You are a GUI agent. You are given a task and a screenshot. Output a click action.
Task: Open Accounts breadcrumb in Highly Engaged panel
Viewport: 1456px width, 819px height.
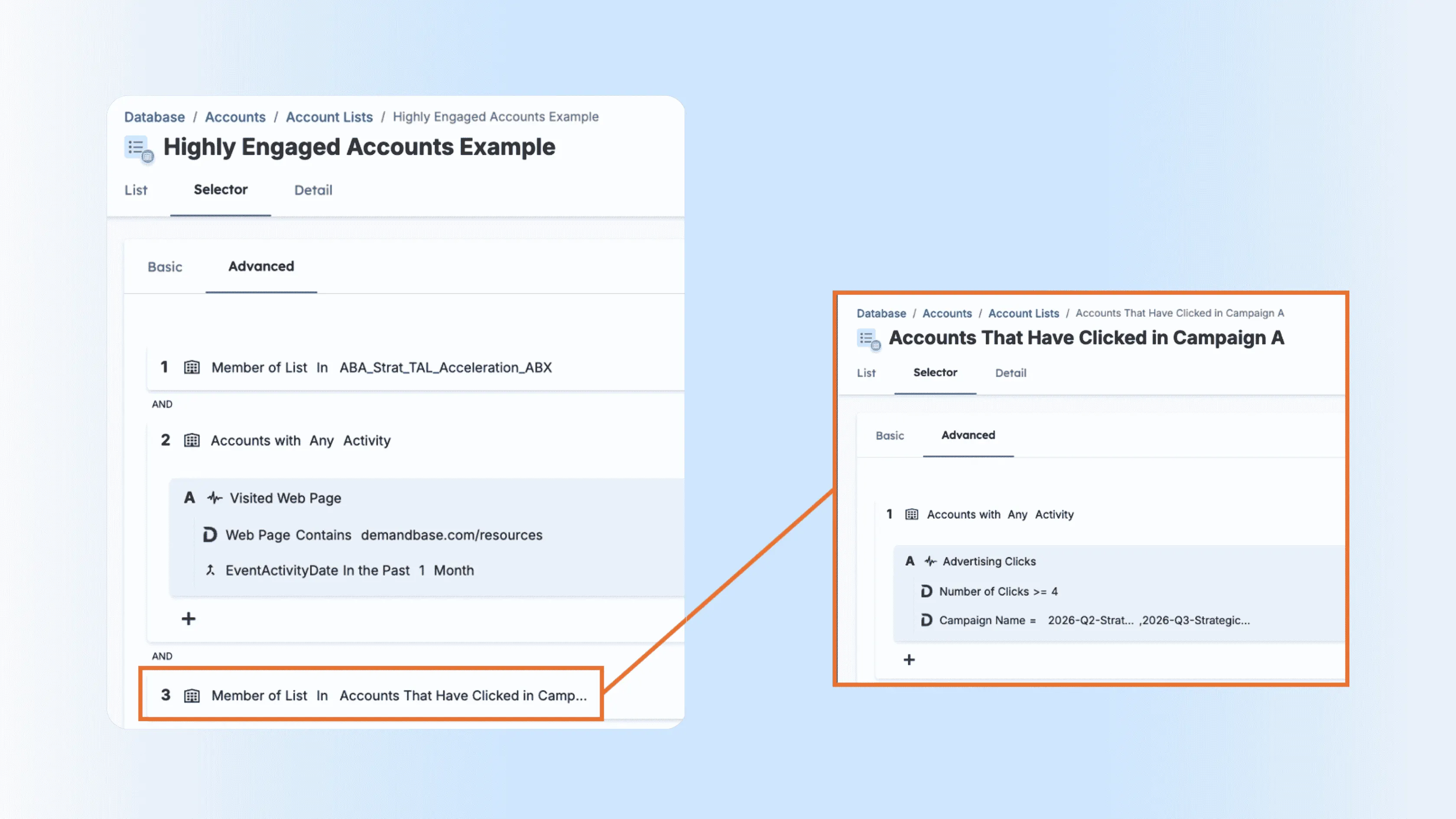click(x=235, y=117)
